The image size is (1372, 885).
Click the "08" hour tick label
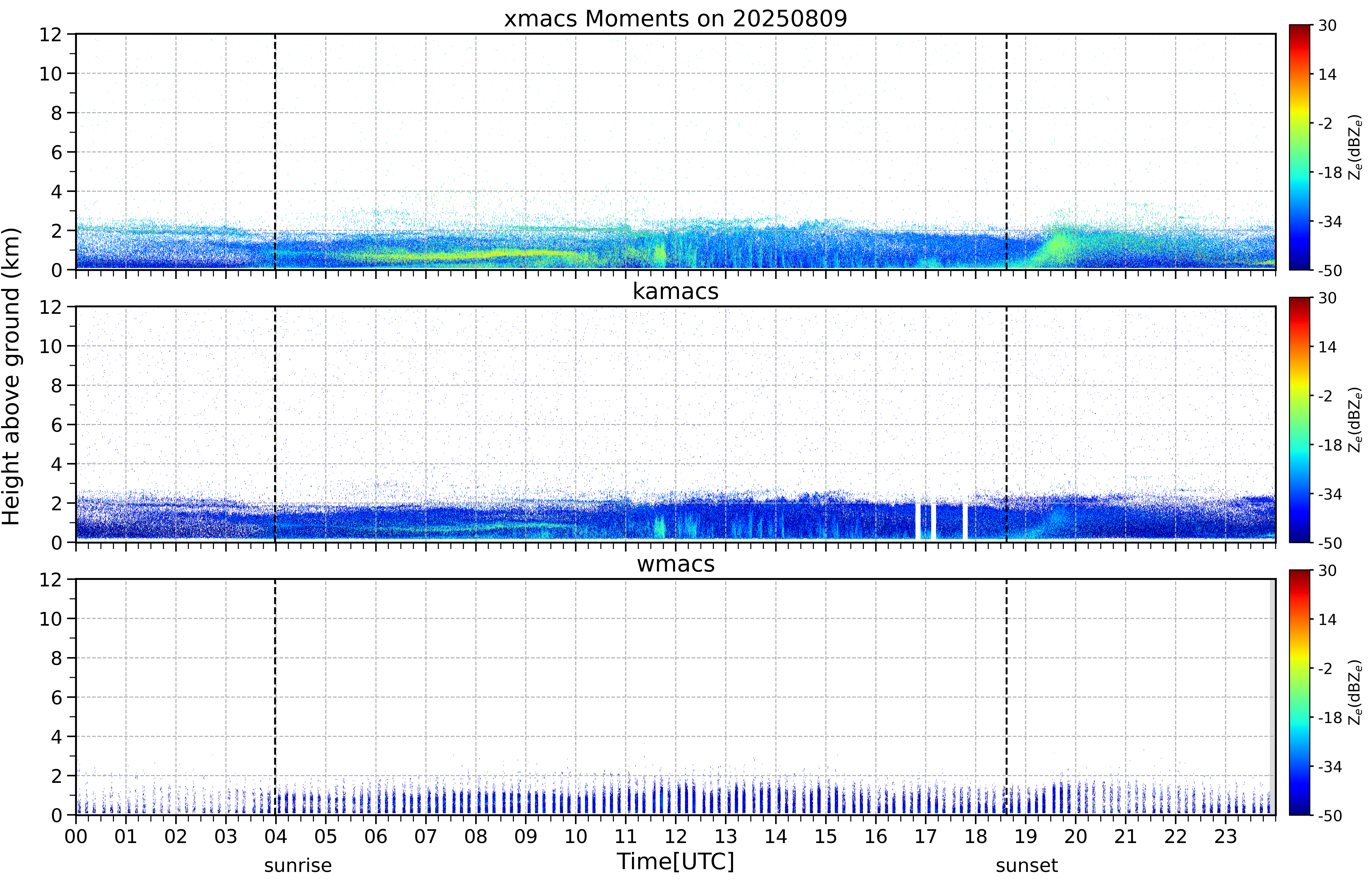(476, 837)
